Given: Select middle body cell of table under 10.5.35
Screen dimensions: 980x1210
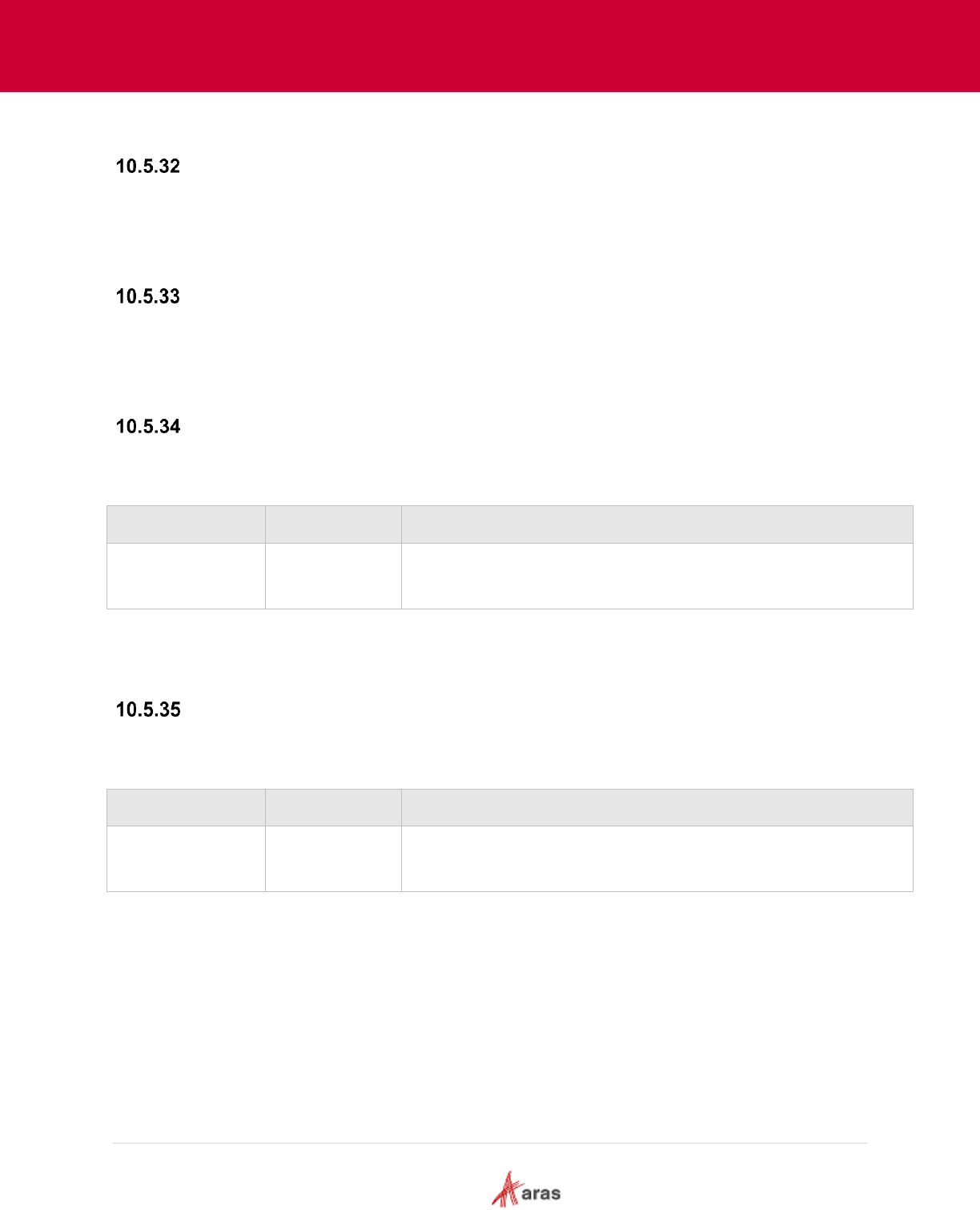Looking at the screenshot, I should (333, 859).
